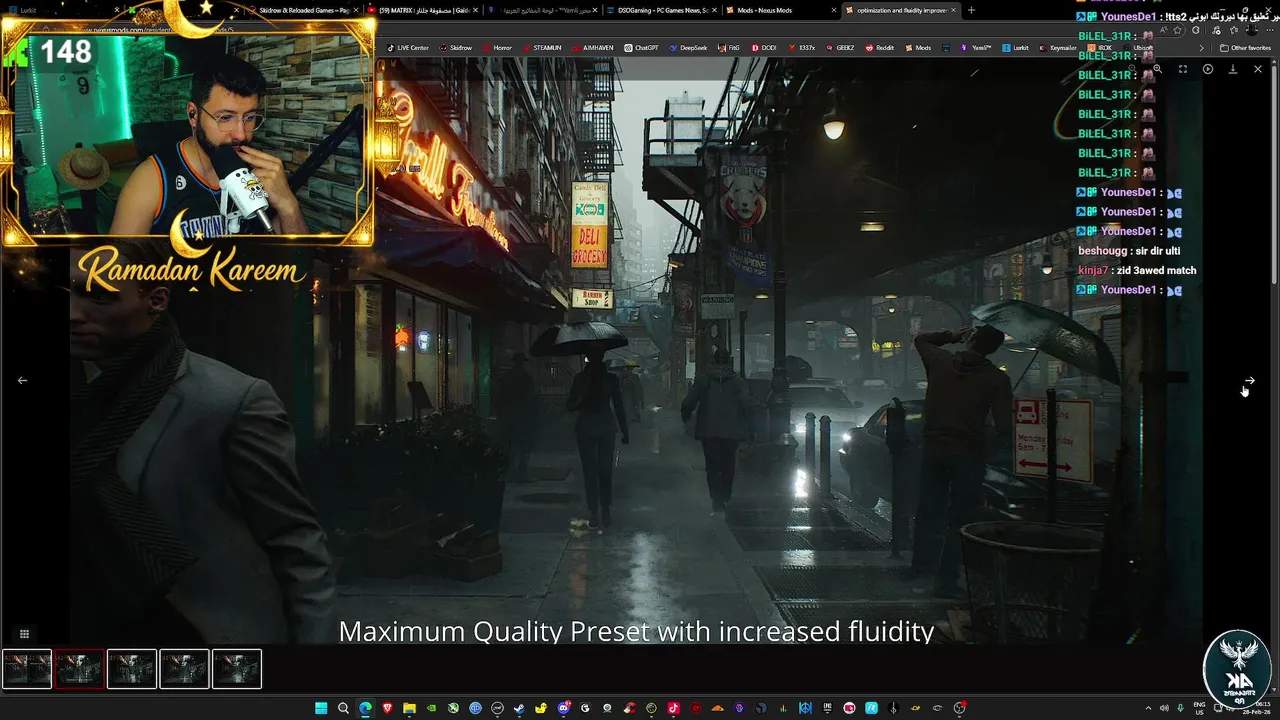
Task: Open Steam from the taskbar
Action: tap(519, 708)
